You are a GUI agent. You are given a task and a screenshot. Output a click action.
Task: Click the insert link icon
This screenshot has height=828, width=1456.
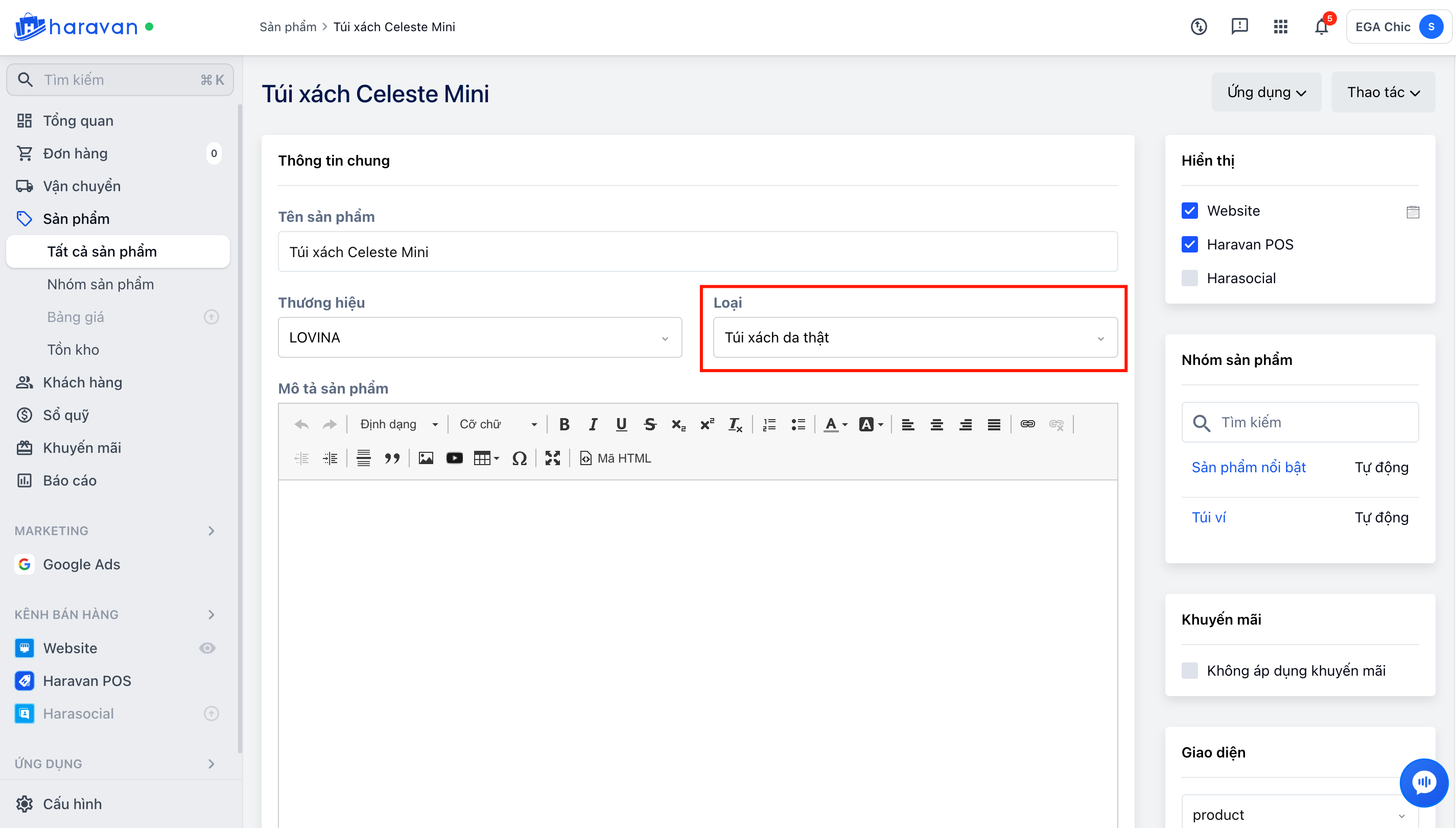pos(1027,424)
